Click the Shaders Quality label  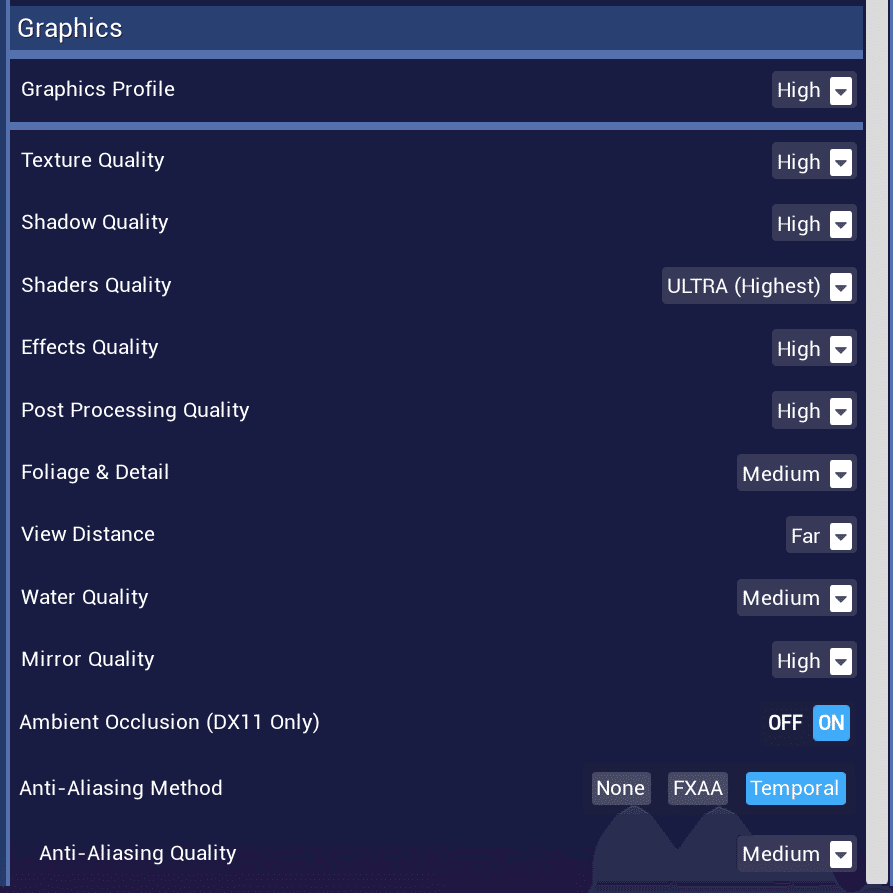click(96, 285)
